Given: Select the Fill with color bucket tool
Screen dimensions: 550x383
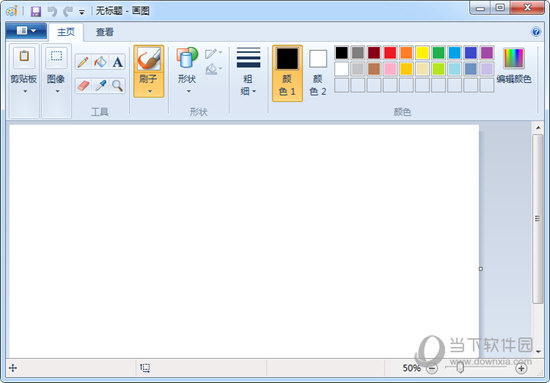Looking at the screenshot, I should 100,62.
